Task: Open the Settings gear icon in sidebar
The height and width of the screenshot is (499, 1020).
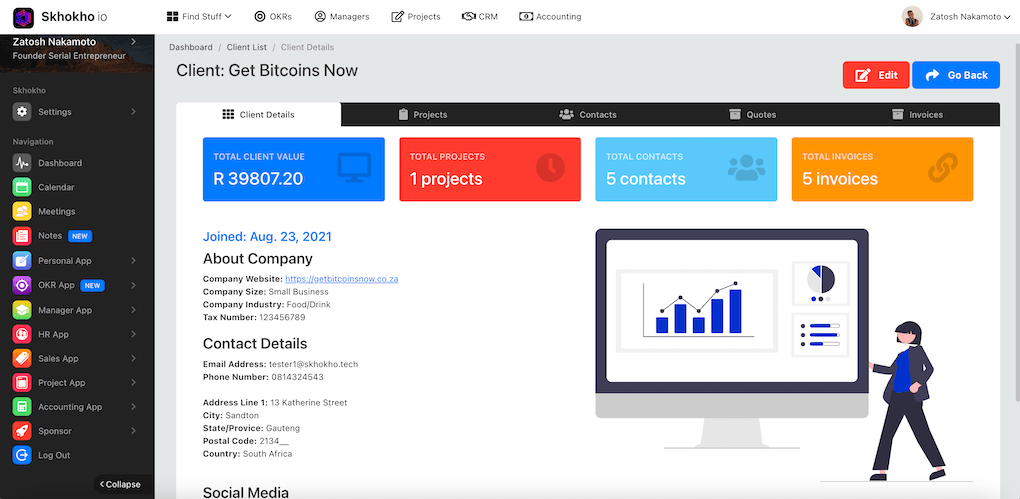Action: pyautogui.click(x=22, y=112)
